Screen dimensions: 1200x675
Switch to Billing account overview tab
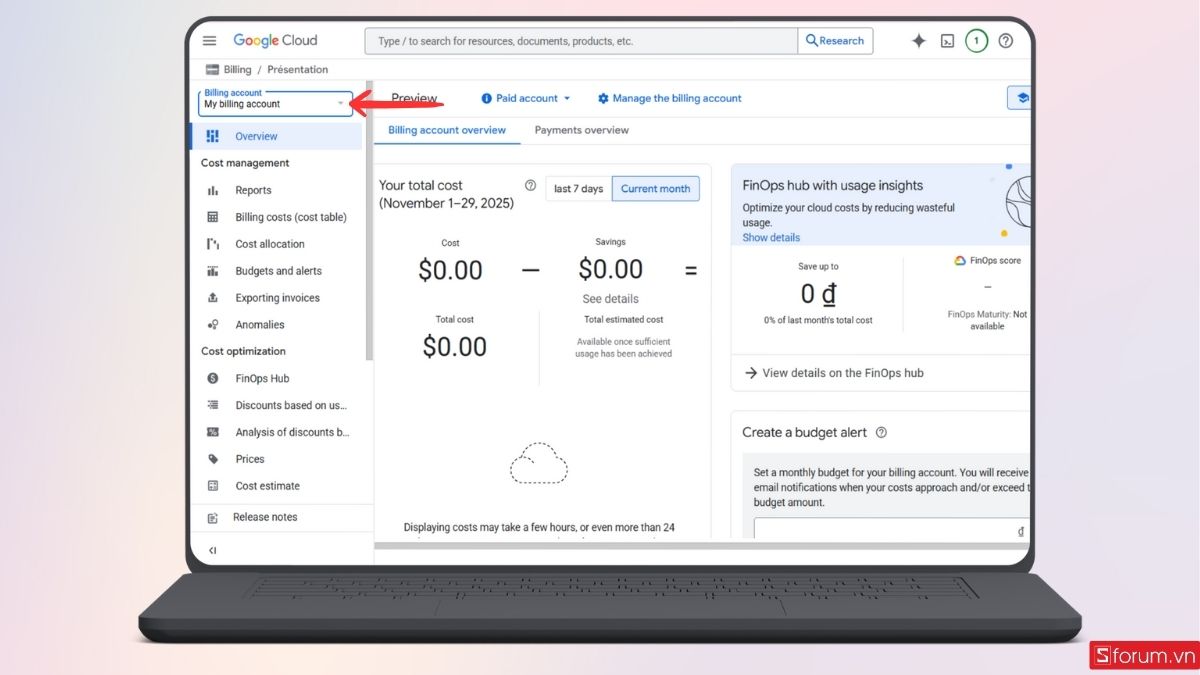pyautogui.click(x=447, y=130)
